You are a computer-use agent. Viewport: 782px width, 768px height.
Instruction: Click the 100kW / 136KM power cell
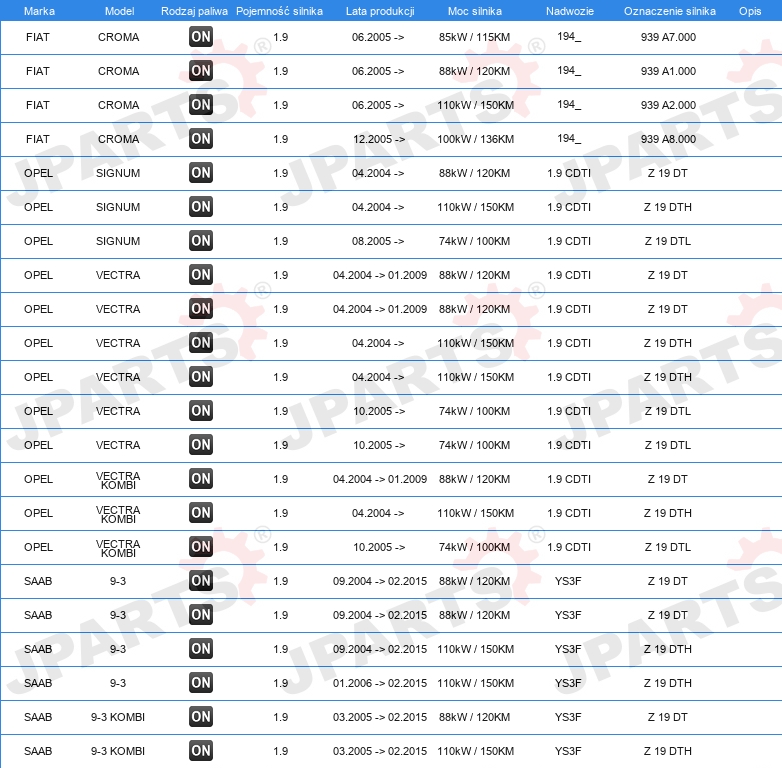[x=475, y=139]
